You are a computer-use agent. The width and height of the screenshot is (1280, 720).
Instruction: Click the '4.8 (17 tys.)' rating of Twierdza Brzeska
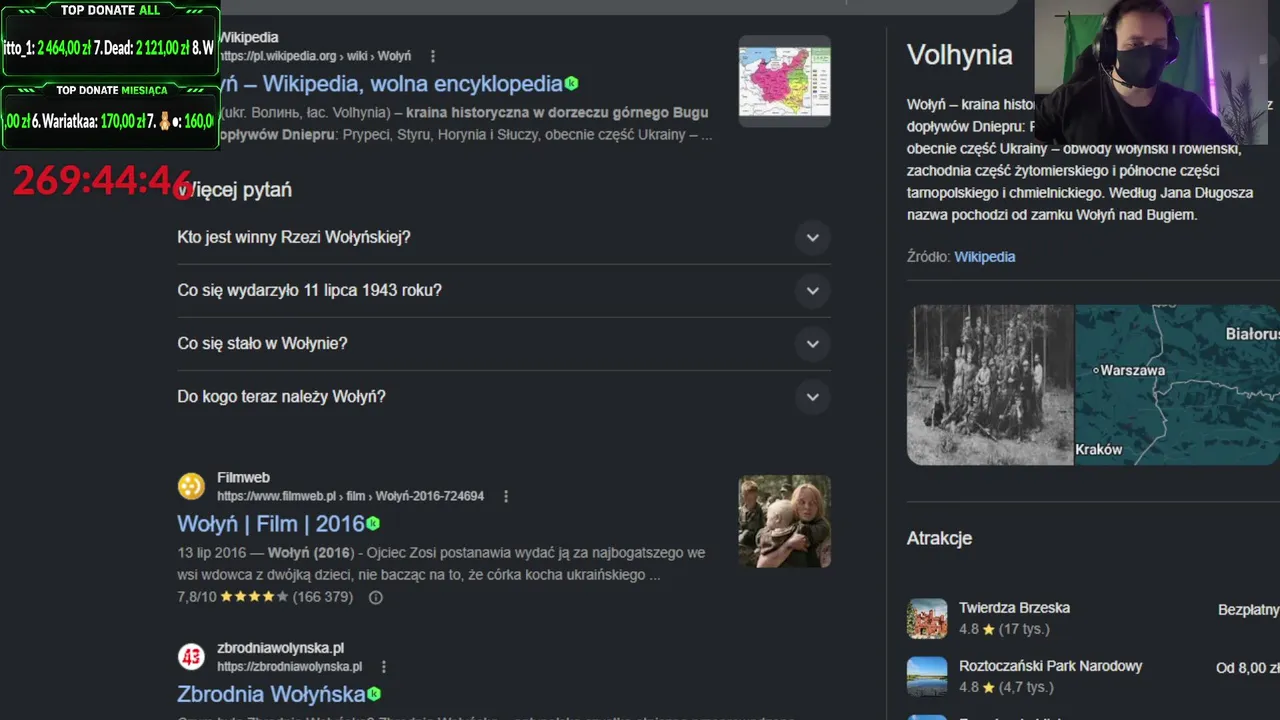(x=1004, y=629)
